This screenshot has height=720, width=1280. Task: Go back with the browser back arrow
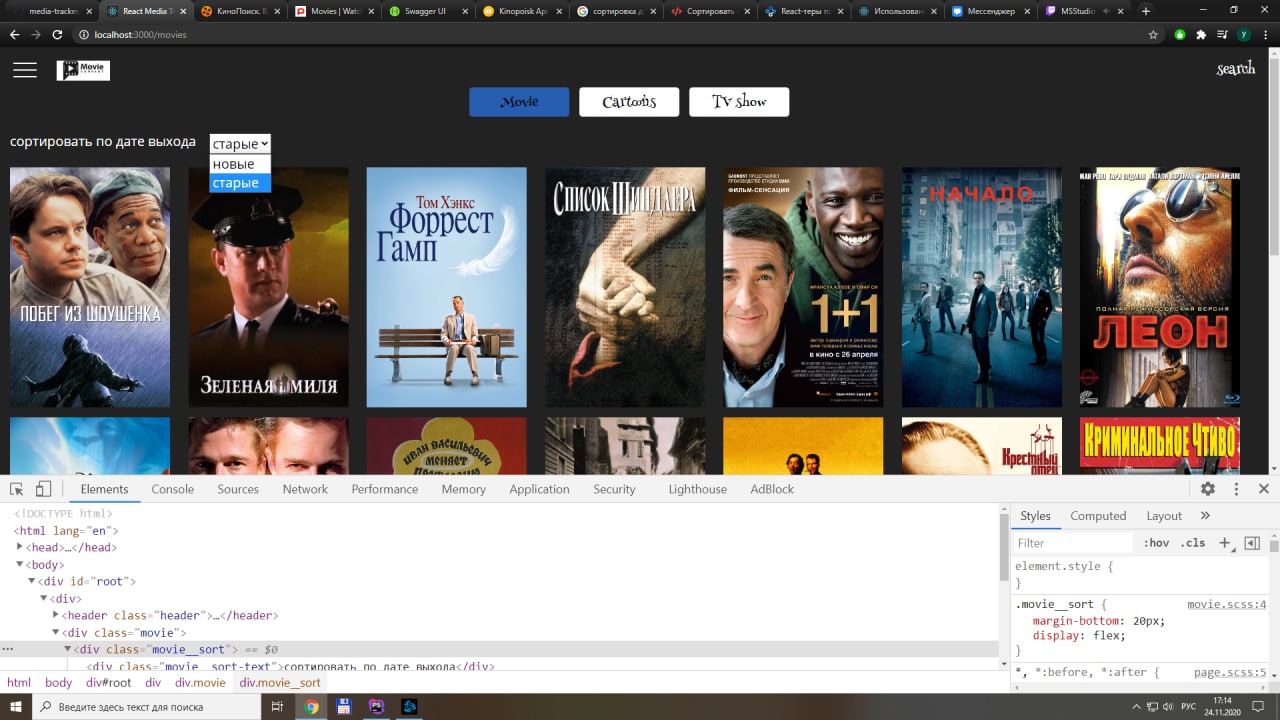(14, 34)
